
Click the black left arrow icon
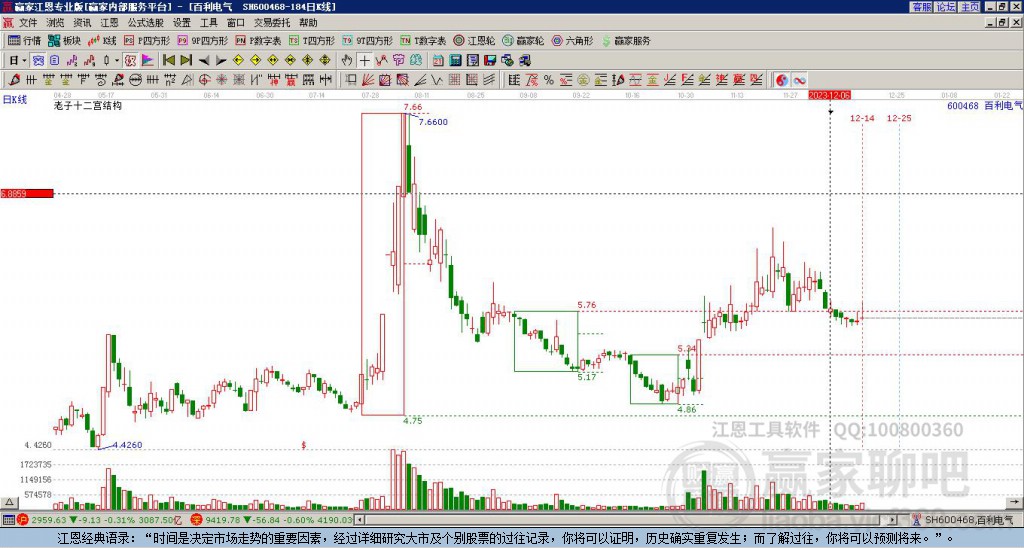tap(204, 60)
